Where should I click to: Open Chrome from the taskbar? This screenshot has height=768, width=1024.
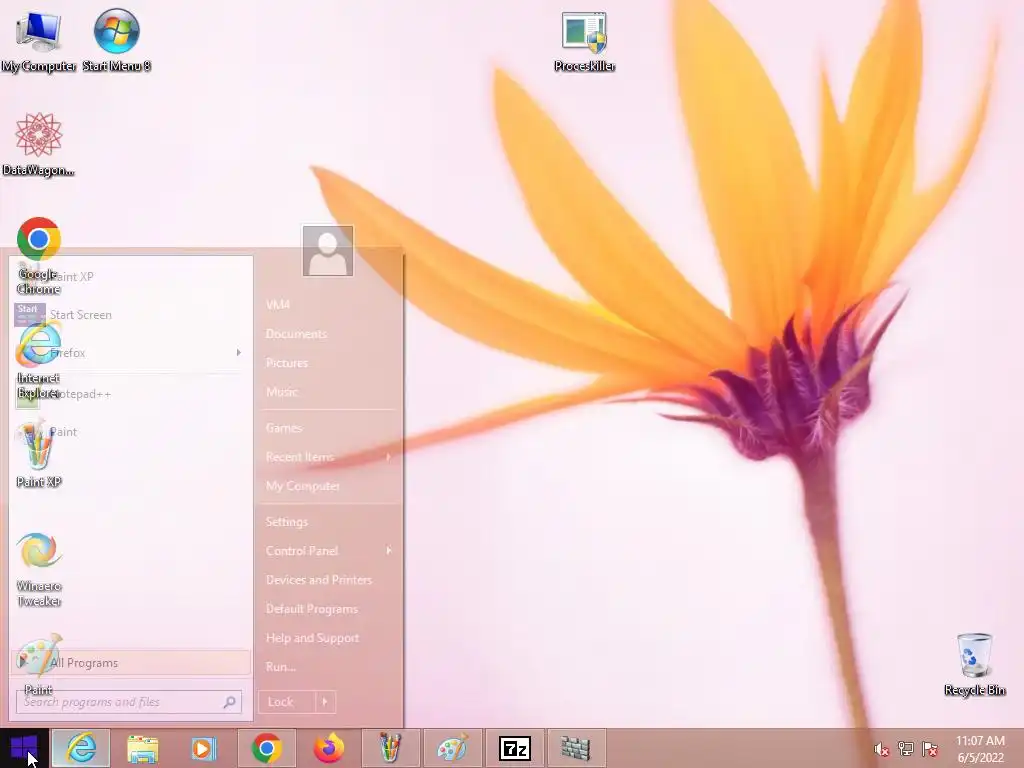point(266,748)
